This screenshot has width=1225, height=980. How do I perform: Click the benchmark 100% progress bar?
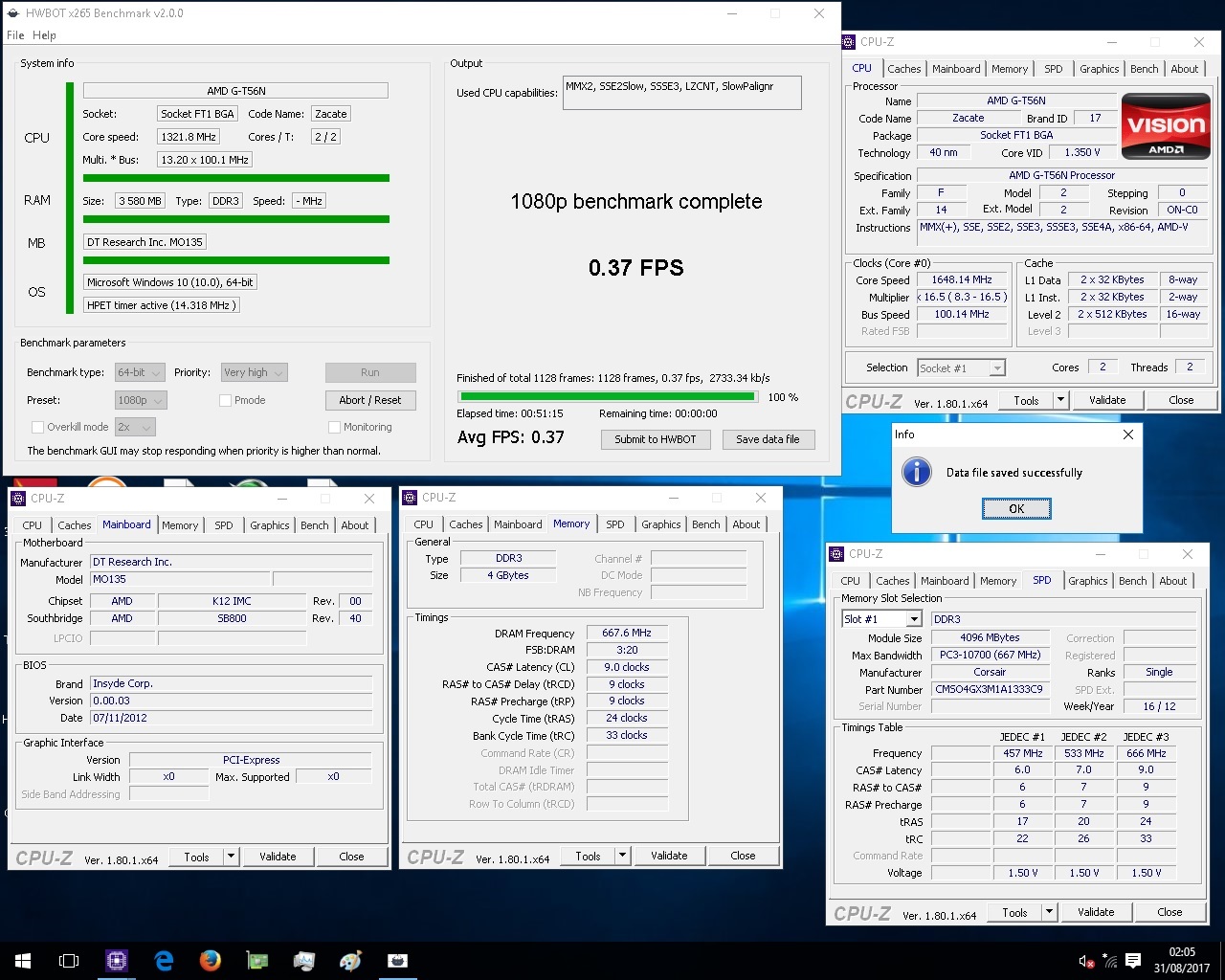[x=608, y=397]
